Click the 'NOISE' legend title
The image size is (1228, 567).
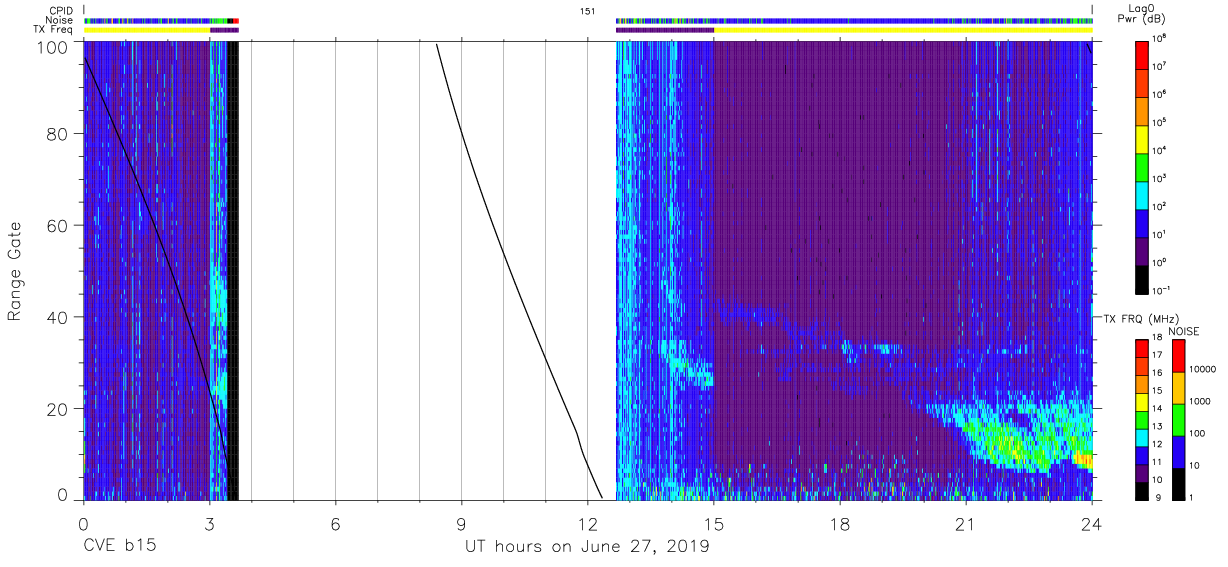click(x=1184, y=330)
